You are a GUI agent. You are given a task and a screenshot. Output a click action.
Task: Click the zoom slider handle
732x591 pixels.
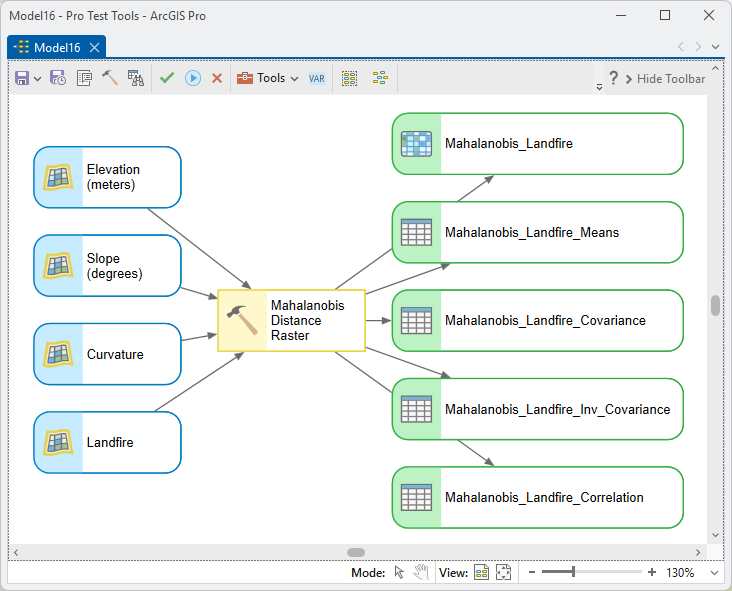[573, 572]
